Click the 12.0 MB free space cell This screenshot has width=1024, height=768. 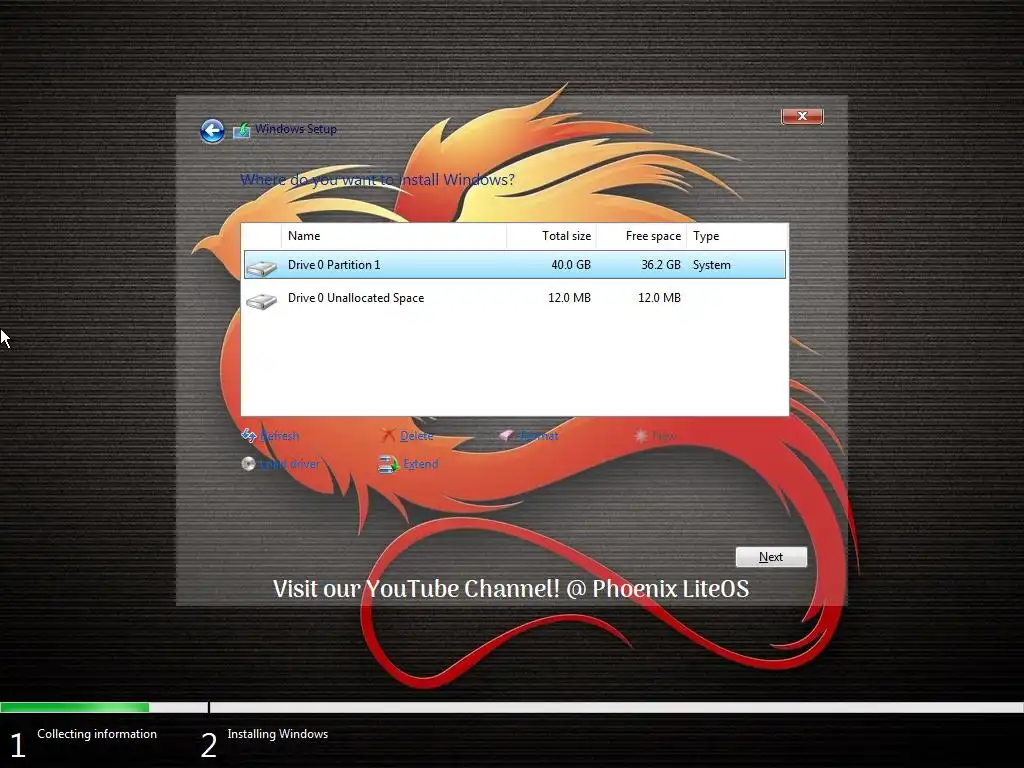click(x=659, y=298)
